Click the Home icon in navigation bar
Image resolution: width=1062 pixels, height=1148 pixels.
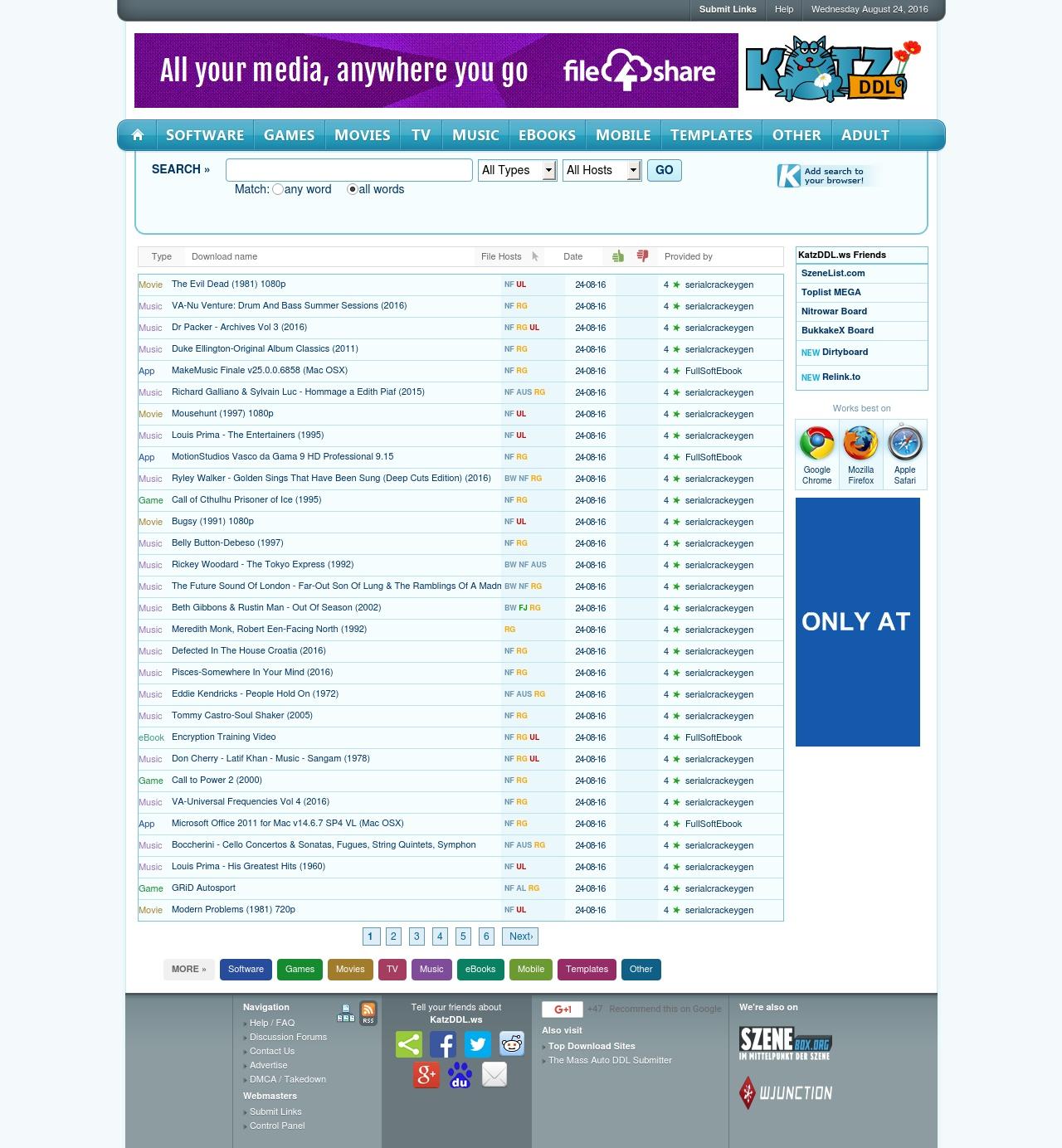[x=138, y=135]
